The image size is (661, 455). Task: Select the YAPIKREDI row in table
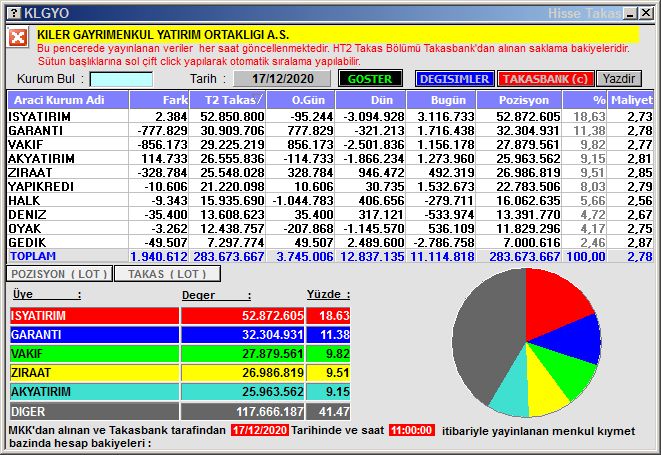click(x=330, y=186)
